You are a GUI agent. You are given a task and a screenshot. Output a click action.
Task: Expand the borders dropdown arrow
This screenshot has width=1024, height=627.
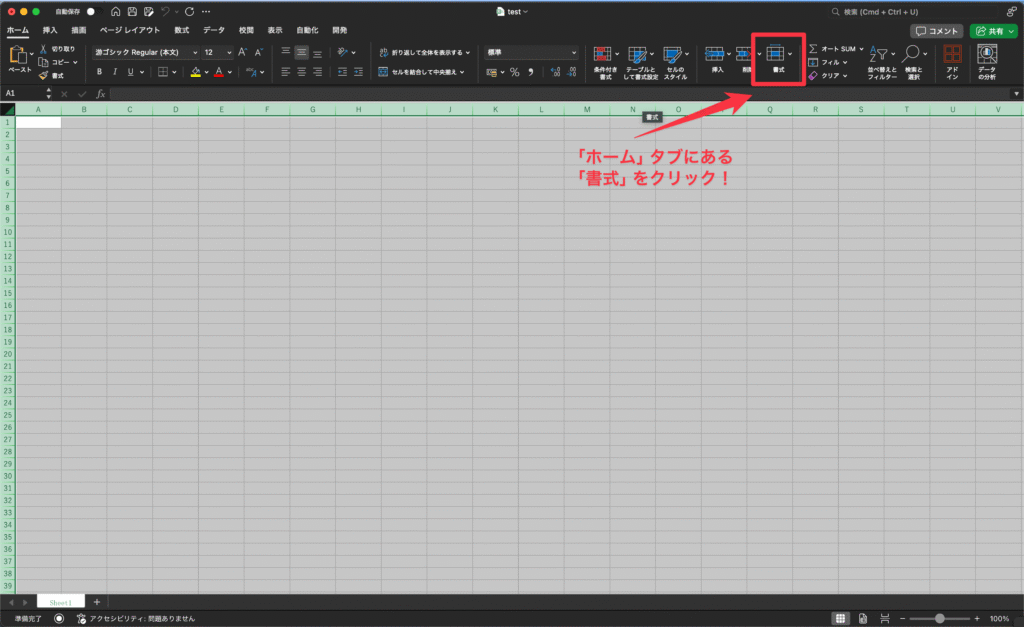(174, 72)
